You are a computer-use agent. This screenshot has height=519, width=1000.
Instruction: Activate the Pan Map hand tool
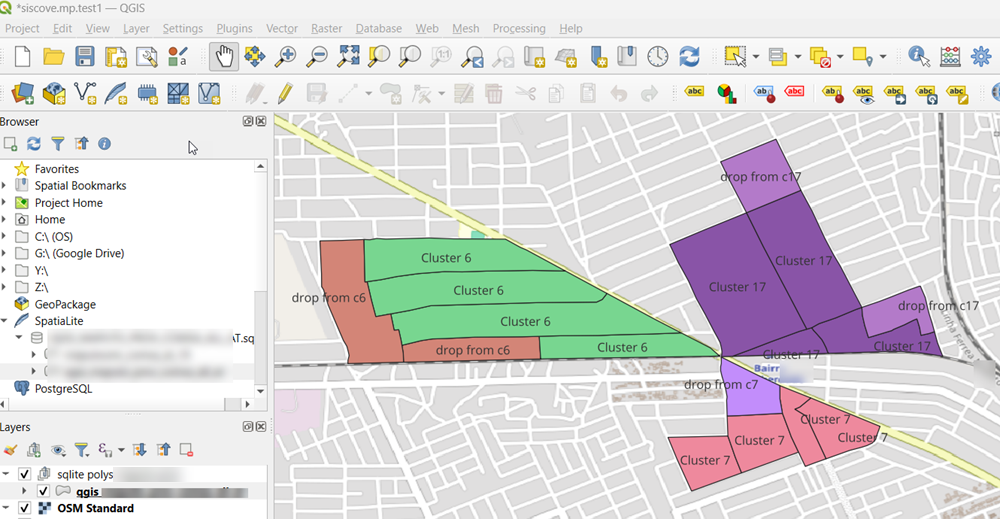pos(224,57)
